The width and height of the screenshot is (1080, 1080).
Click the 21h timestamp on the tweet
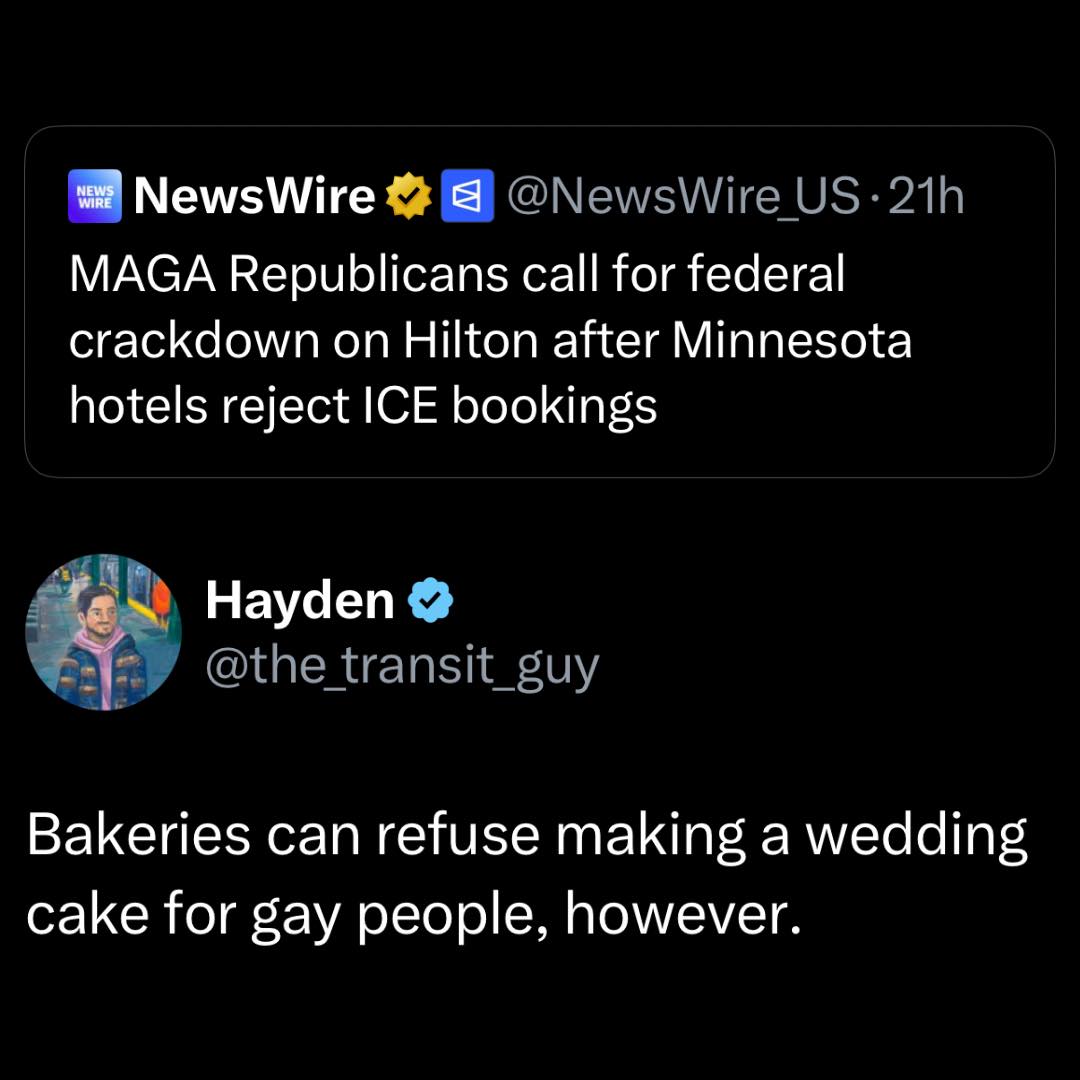click(x=928, y=196)
